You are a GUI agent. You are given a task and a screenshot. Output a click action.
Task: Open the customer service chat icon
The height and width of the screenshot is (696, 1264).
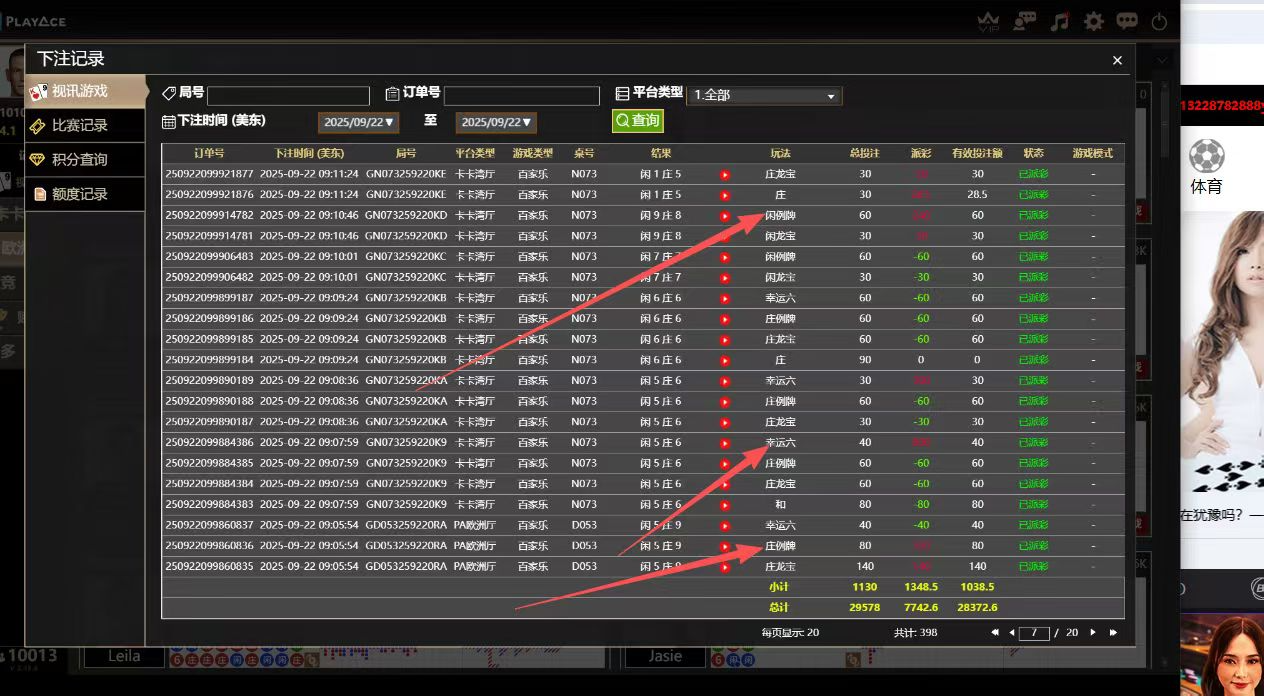click(1025, 21)
